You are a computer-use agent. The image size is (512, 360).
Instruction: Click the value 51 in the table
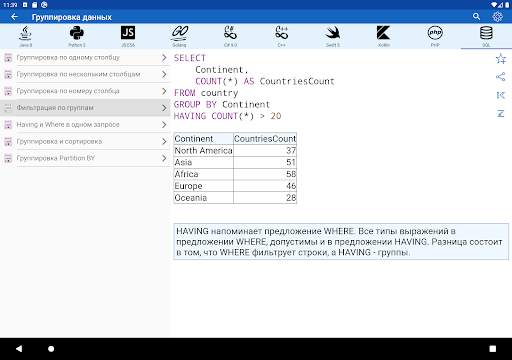[291, 162]
